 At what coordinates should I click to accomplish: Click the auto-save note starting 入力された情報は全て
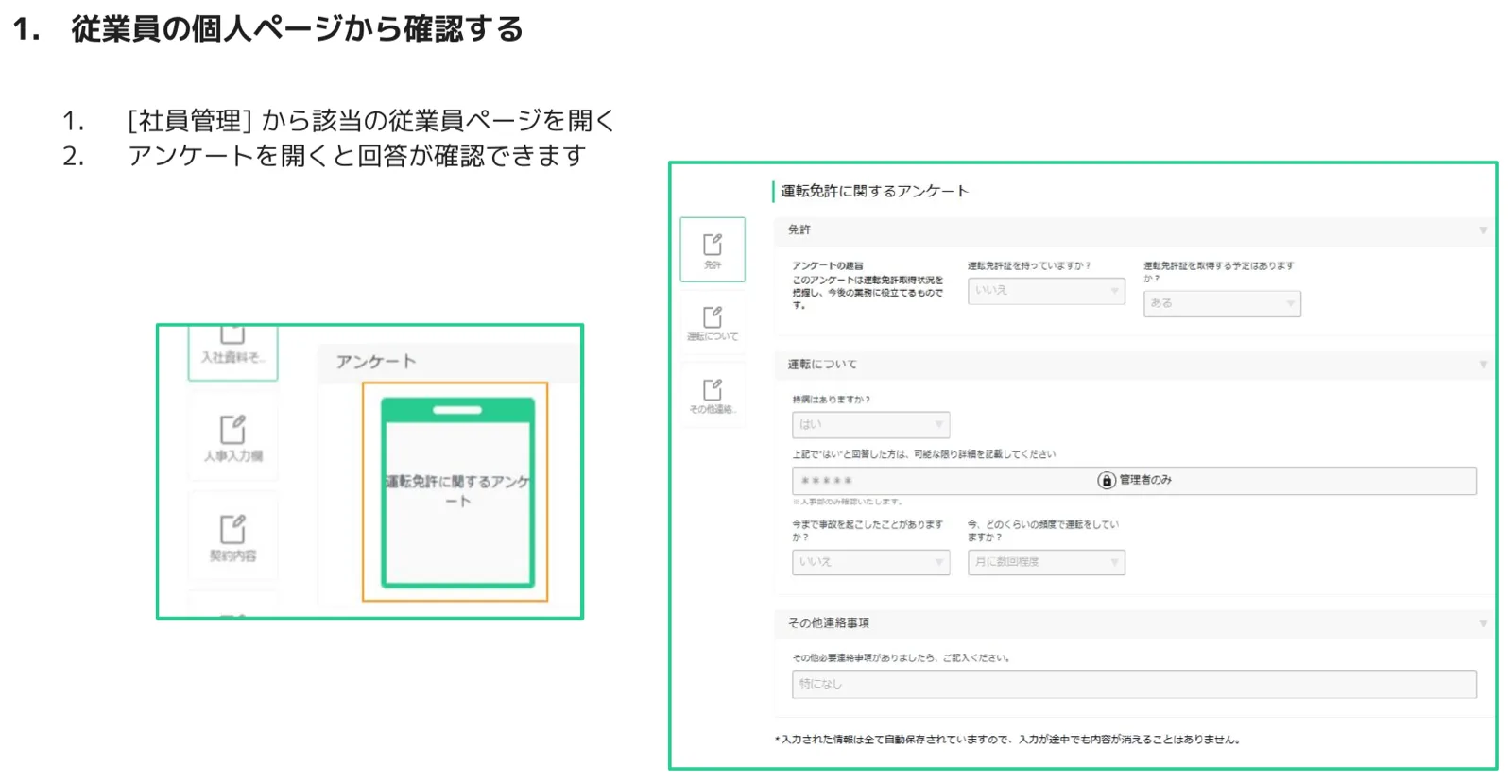pos(1008,740)
